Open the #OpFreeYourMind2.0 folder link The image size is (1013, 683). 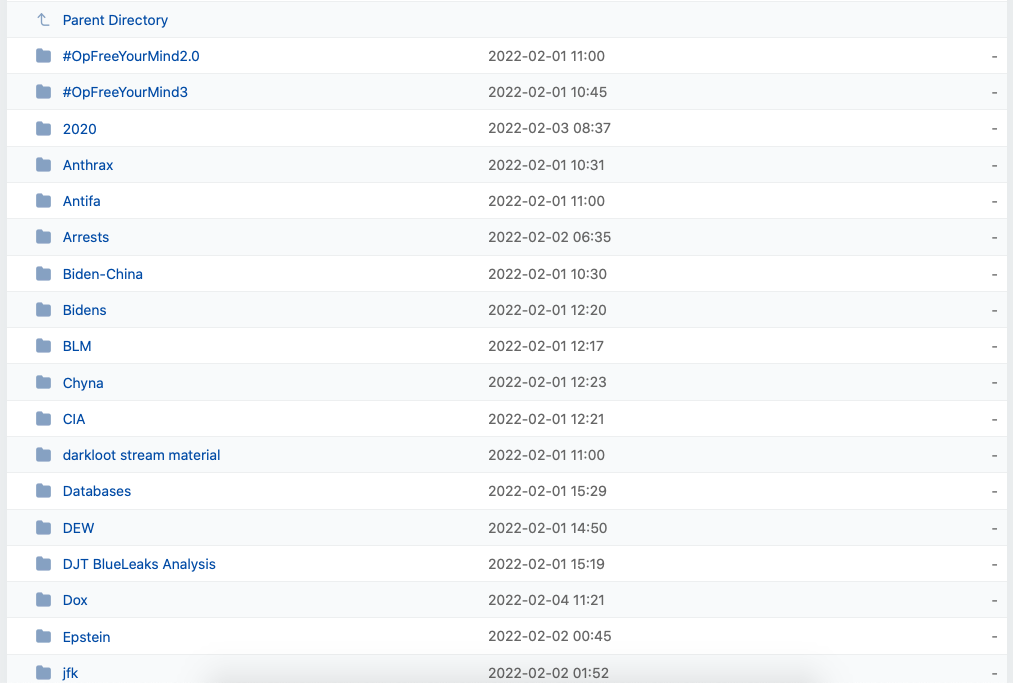coord(131,56)
